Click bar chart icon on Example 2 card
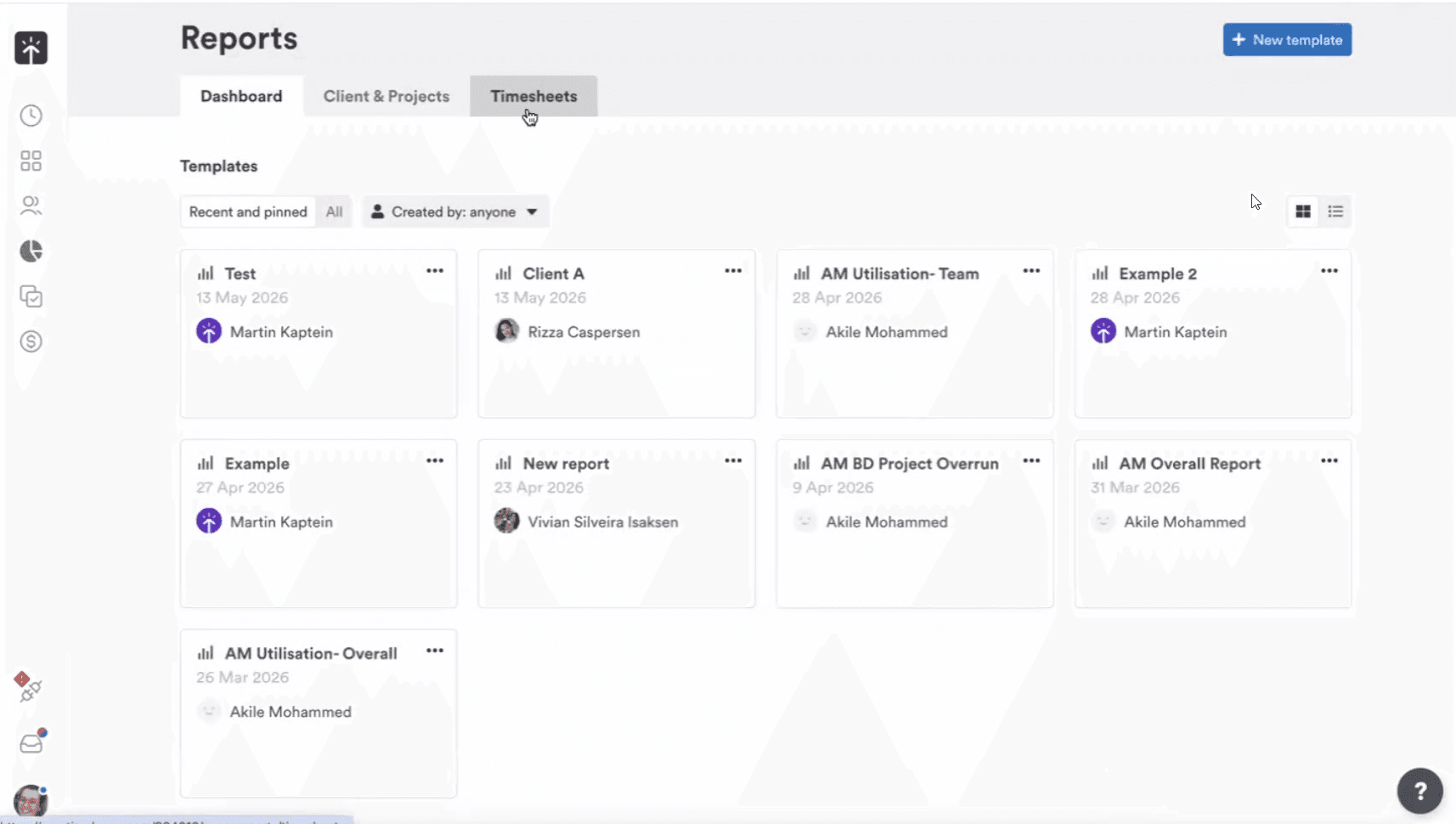Viewport: 1456px width, 824px height. pos(1100,274)
